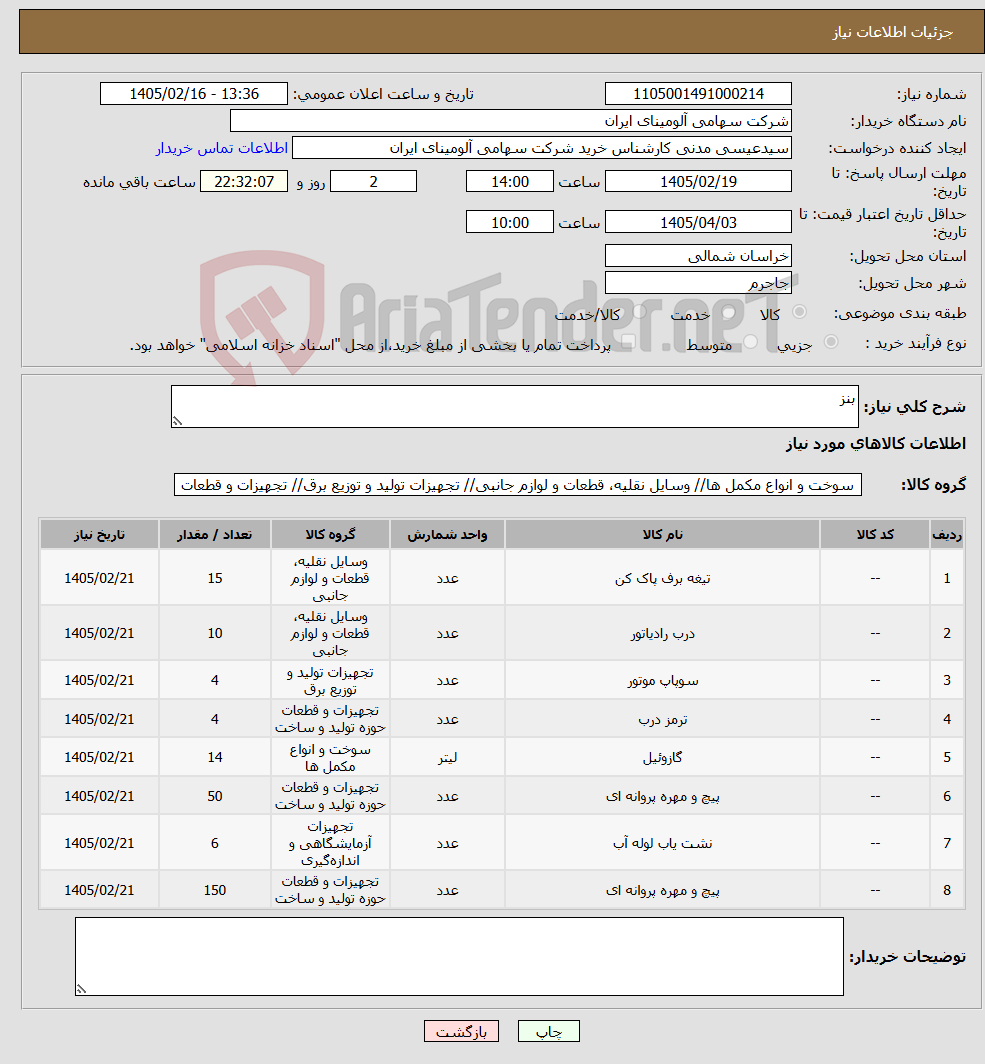Click item name نشت یاب لوله آب

click(x=662, y=843)
